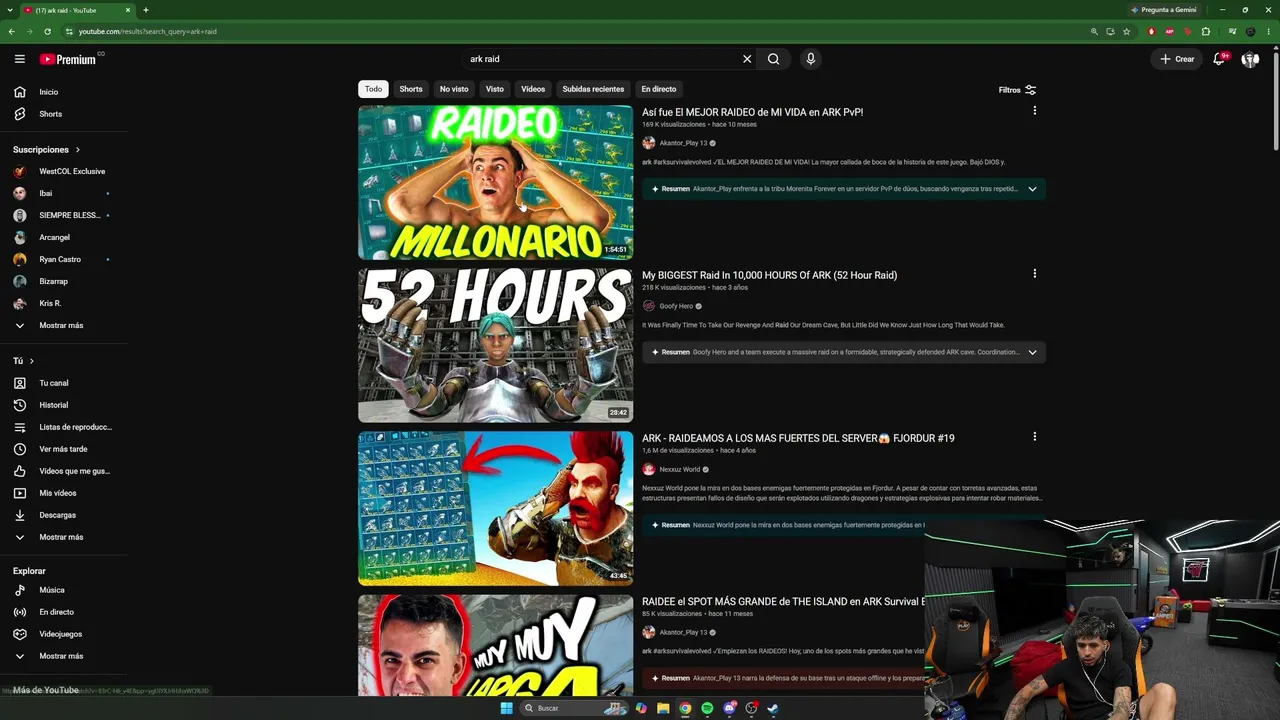
Task: Click the Crear button
Action: (x=1177, y=59)
